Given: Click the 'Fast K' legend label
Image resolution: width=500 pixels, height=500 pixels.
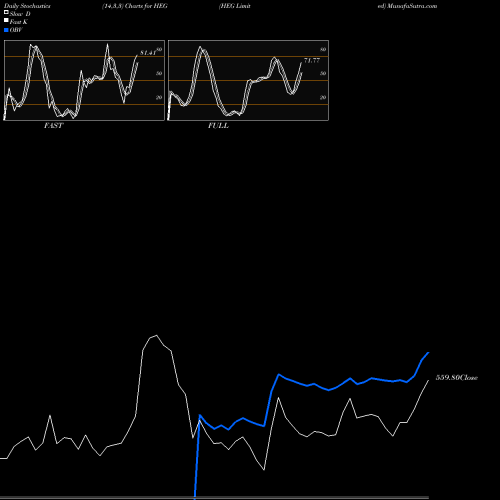Looking at the screenshot, I should tap(19, 22).
